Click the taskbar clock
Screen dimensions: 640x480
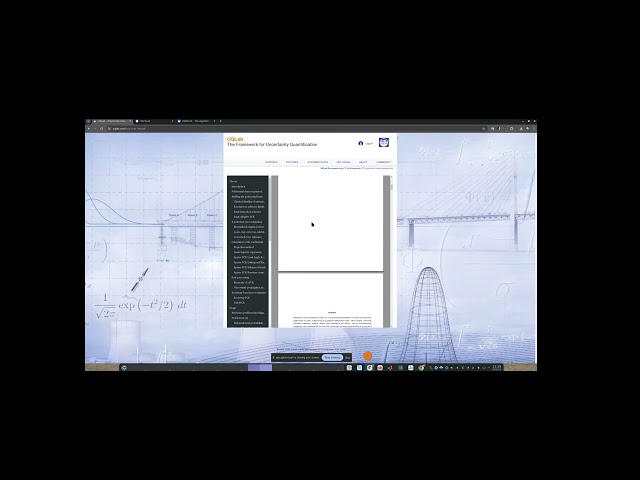click(496, 368)
